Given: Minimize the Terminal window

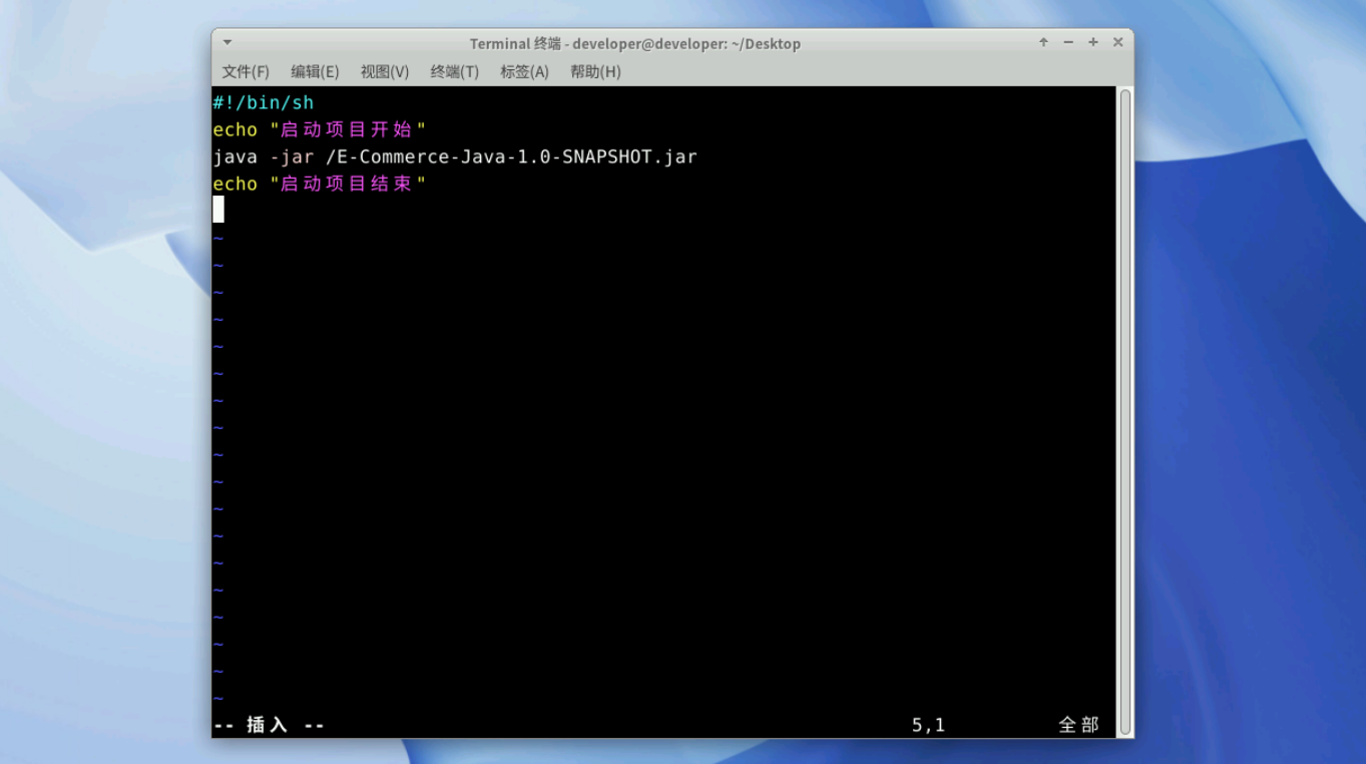Looking at the screenshot, I should click(1068, 42).
